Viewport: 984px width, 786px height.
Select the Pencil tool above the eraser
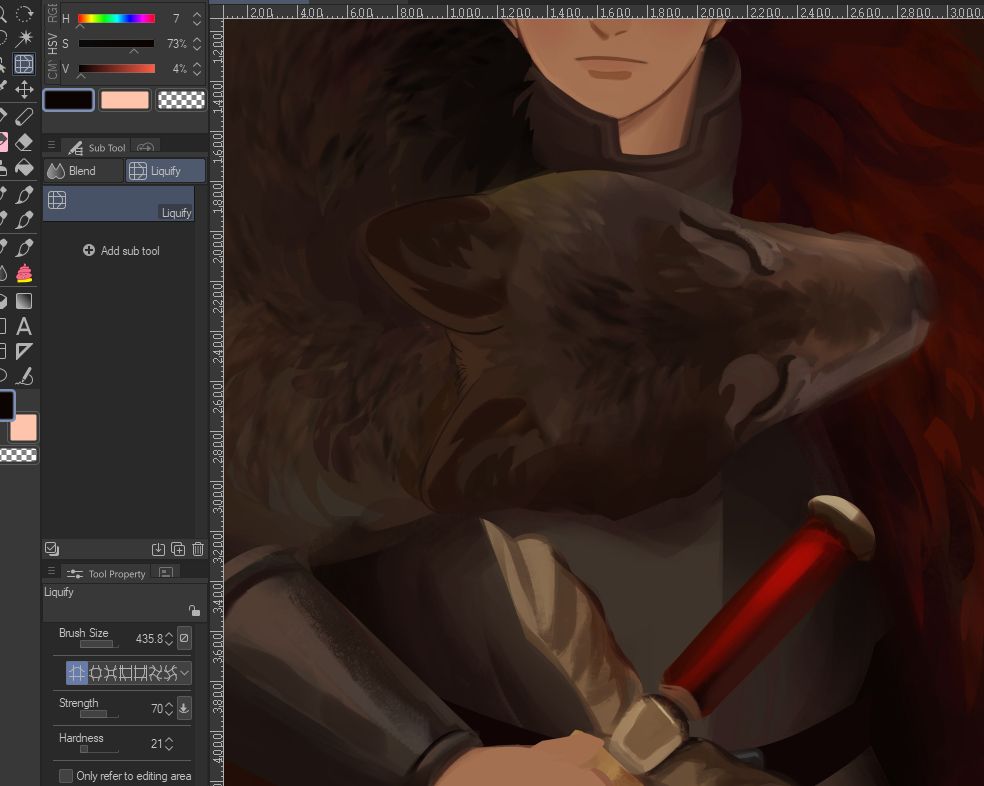(24, 116)
